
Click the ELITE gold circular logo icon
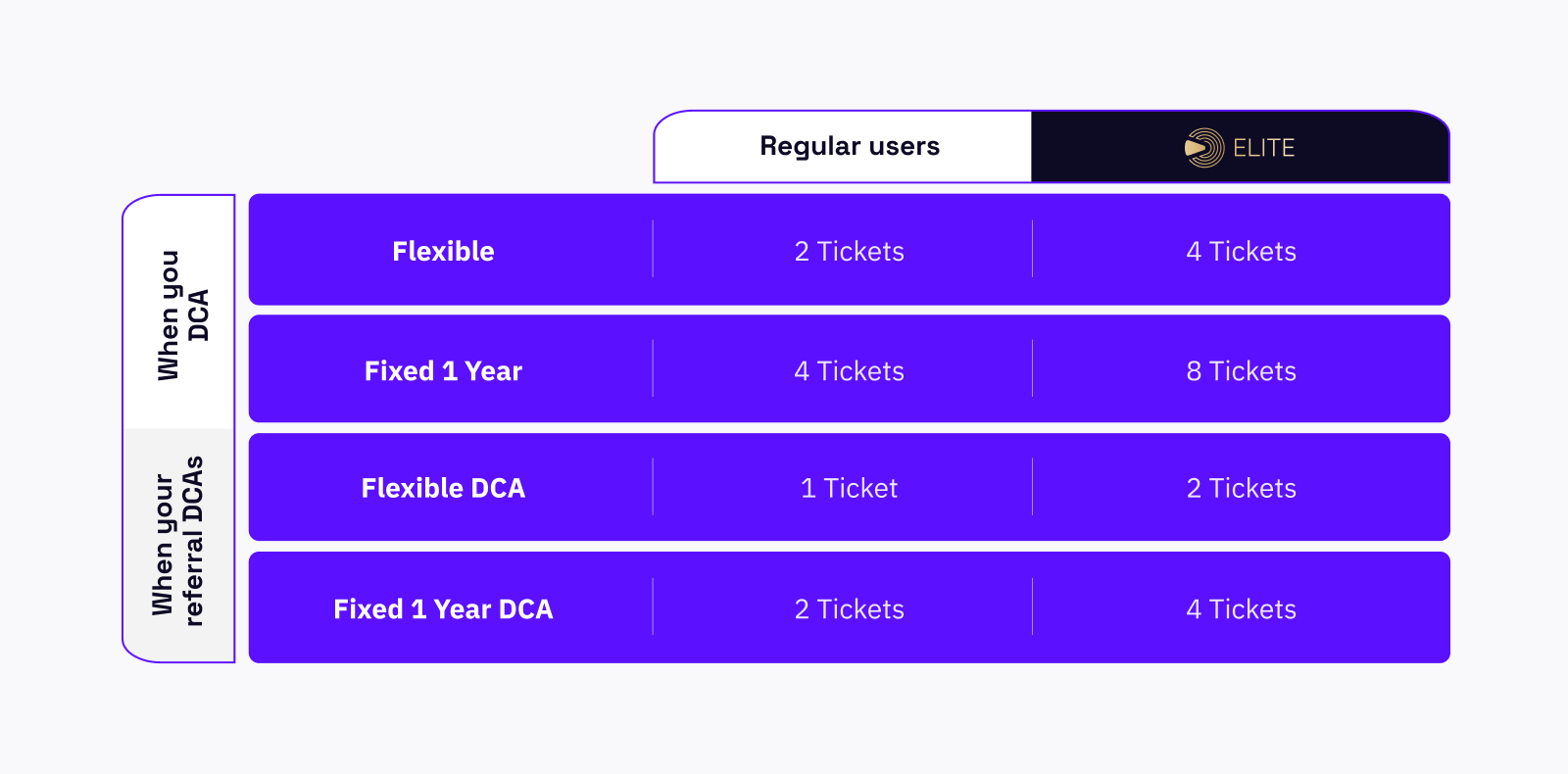[x=1204, y=148]
